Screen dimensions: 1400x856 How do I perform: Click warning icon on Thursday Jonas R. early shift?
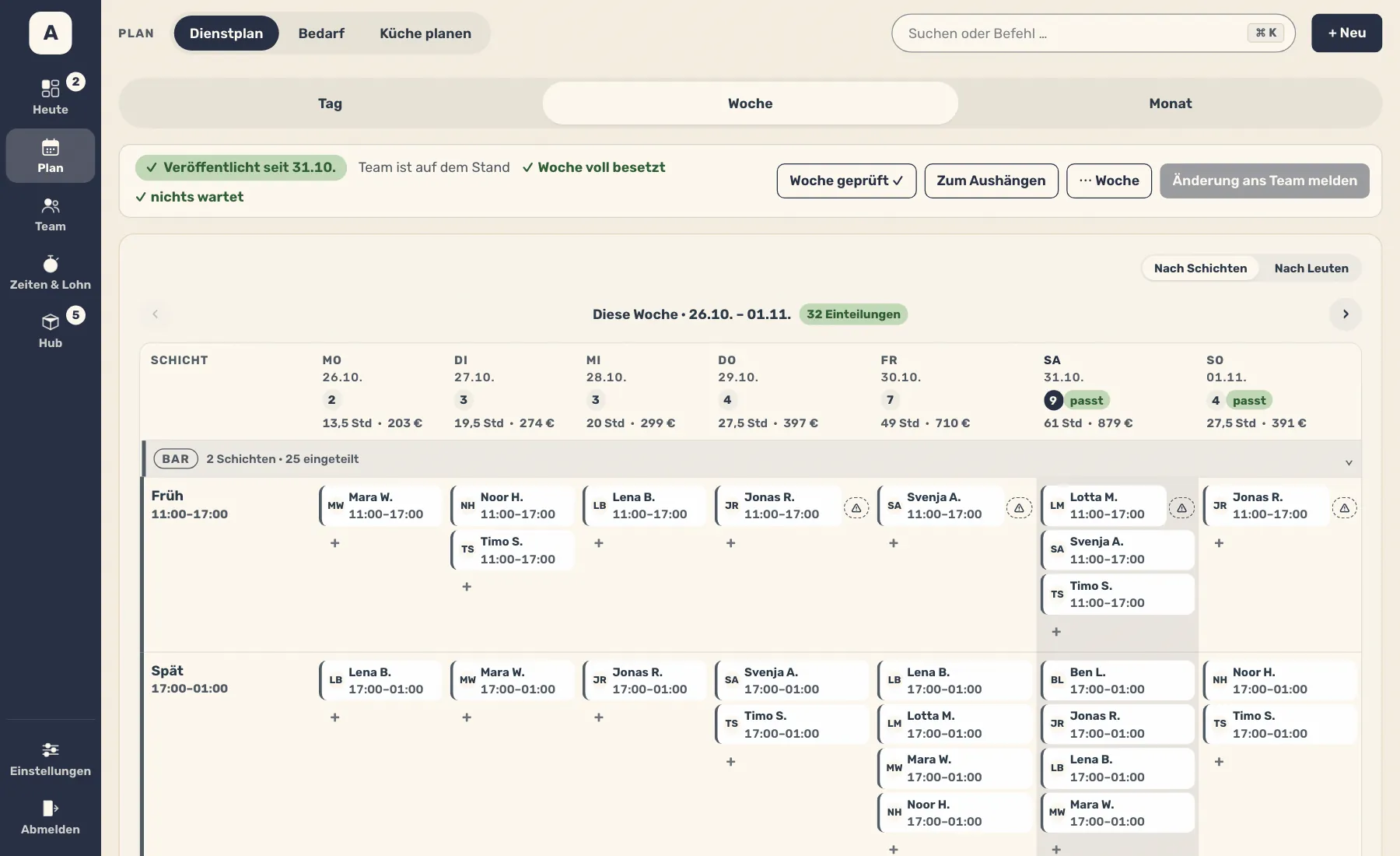(x=856, y=508)
